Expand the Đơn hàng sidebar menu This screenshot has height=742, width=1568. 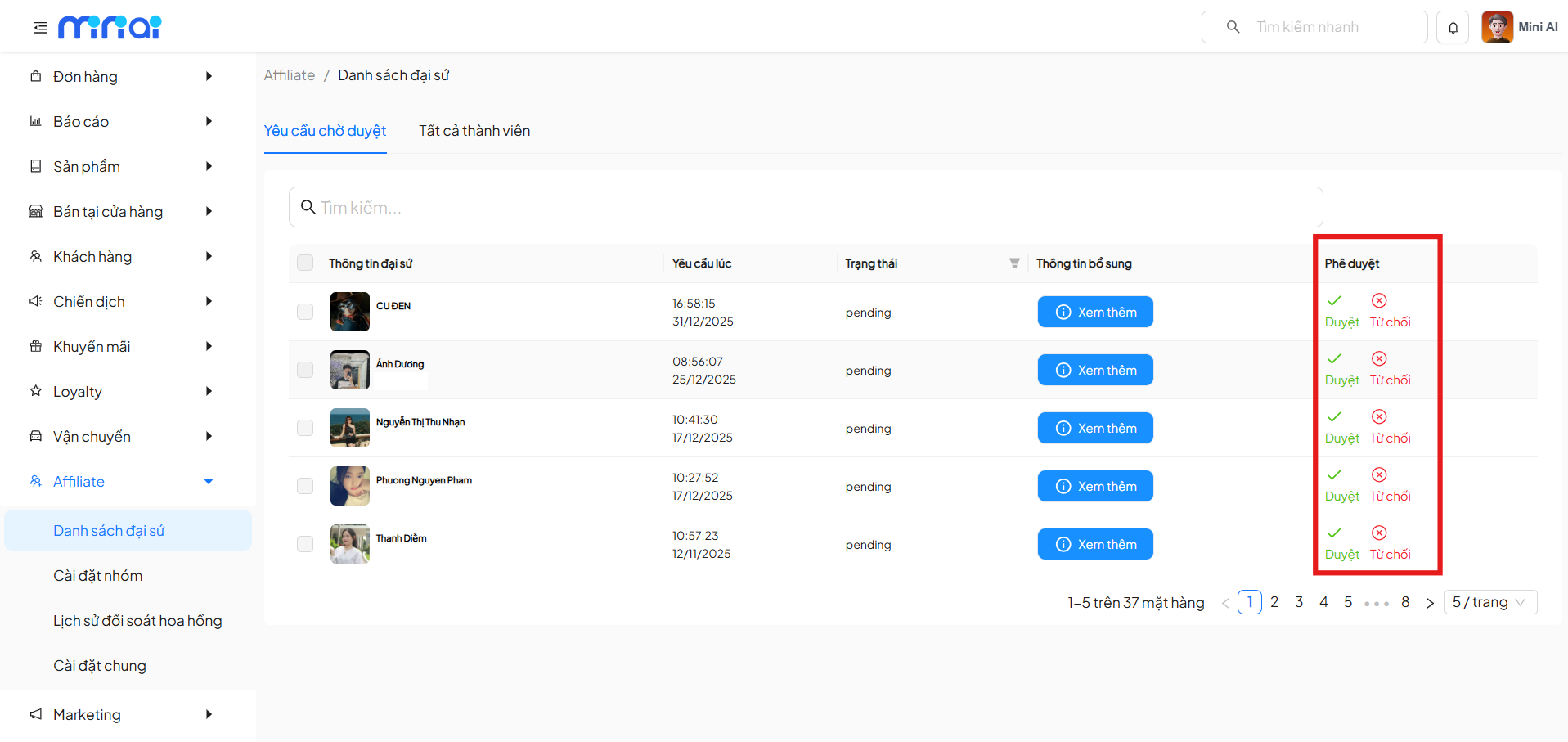121,77
